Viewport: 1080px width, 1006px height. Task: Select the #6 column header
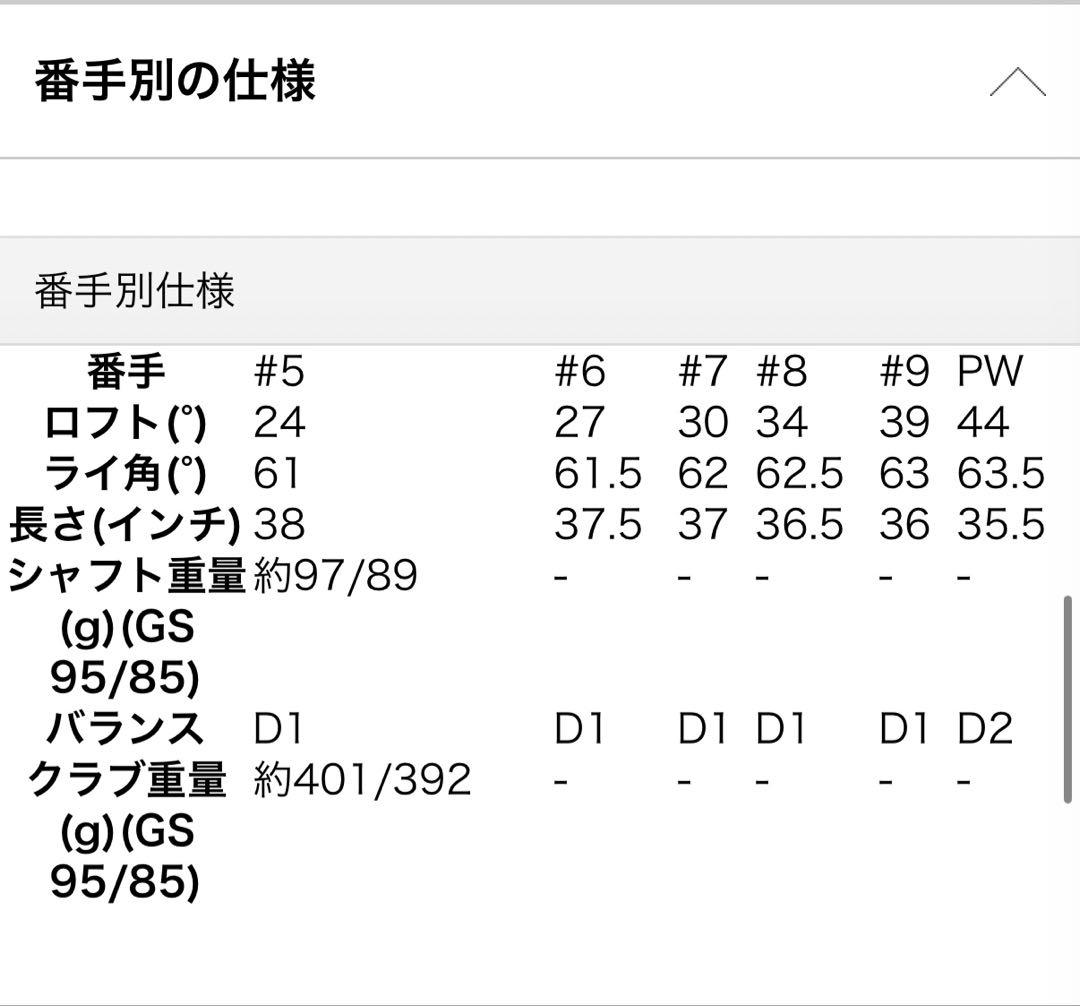tap(580, 372)
